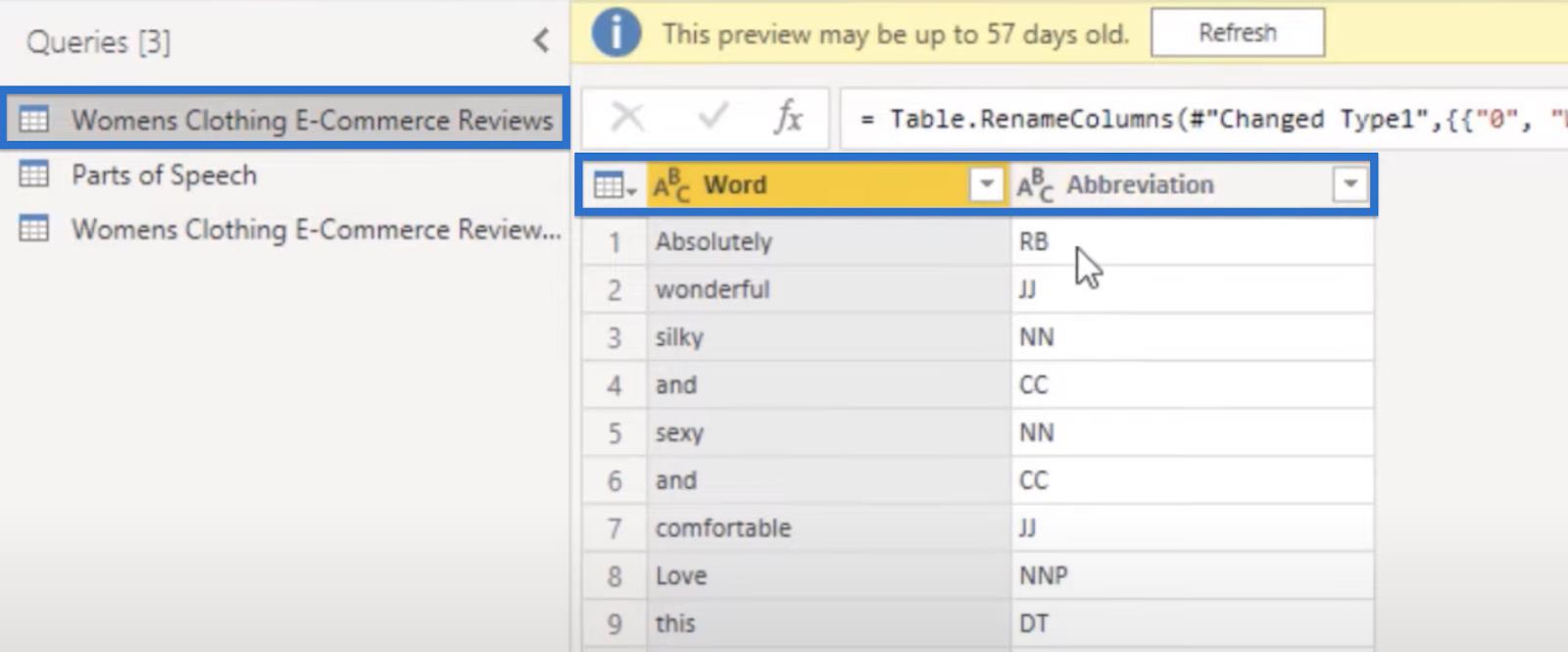Open the Abbreviation column filter dropdown
The width and height of the screenshot is (1568, 652).
[1350, 183]
